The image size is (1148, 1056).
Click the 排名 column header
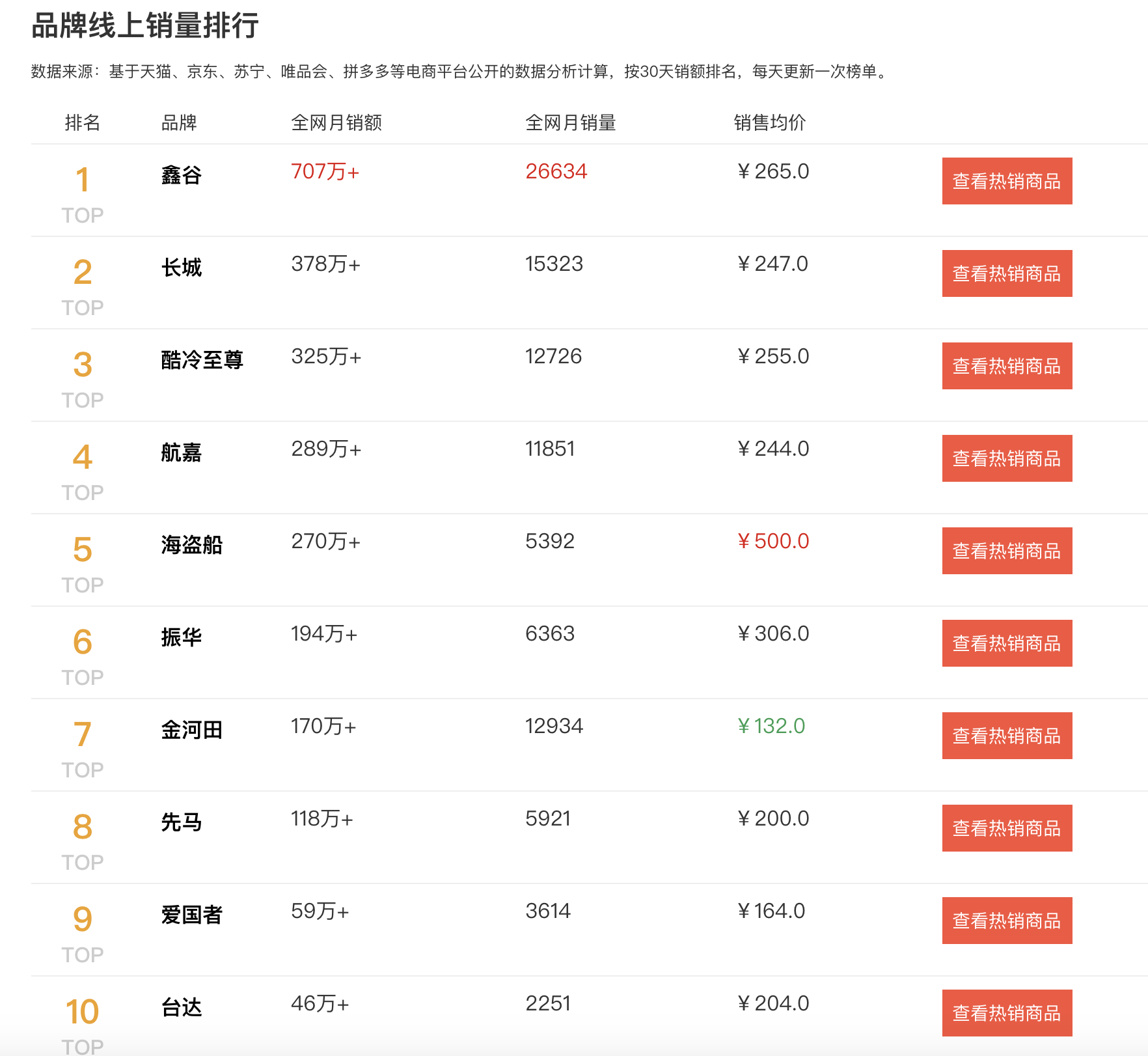tap(82, 122)
